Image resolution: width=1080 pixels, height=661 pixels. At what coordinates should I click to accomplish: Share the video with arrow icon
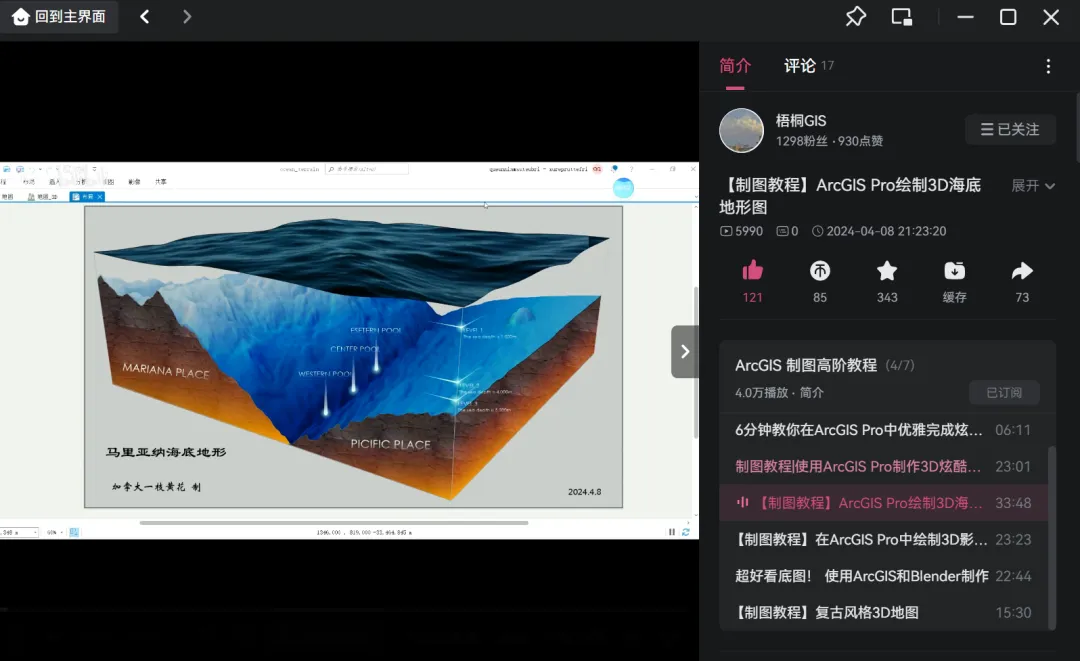pos(1022,271)
